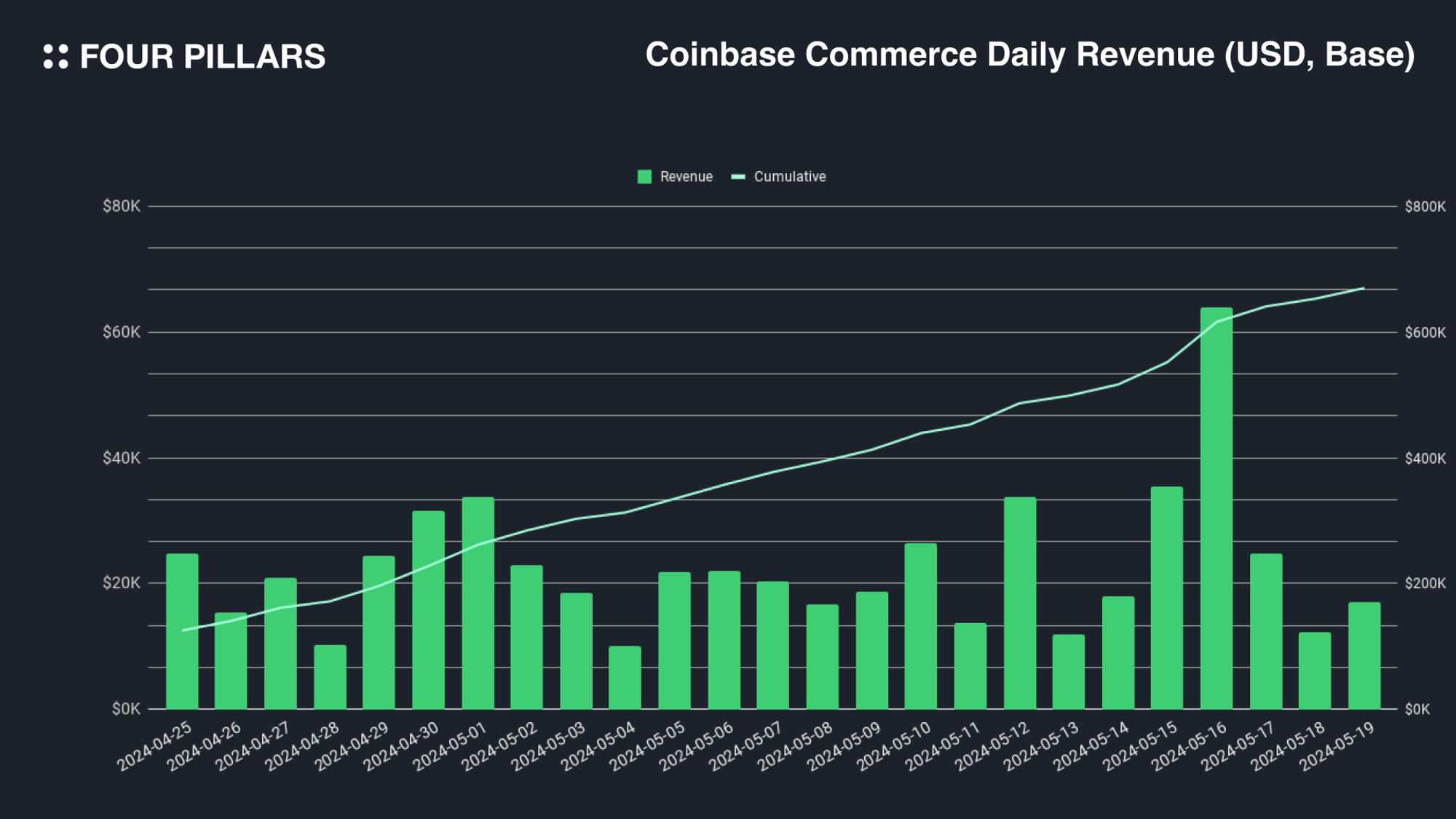1456x819 pixels.
Task: Click the last bar for 2024-05-19
Action: [1364, 656]
